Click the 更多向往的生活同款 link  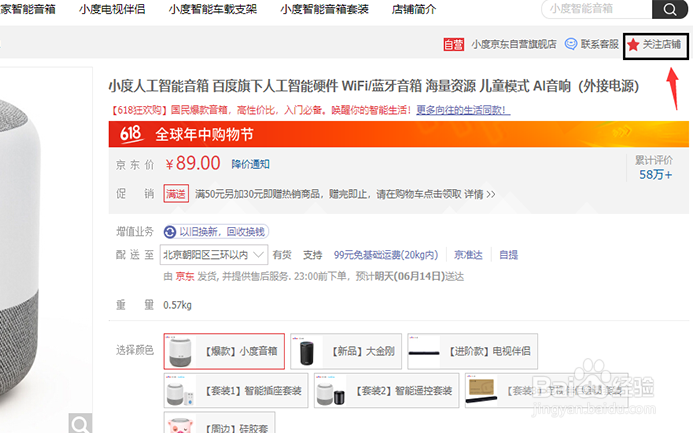463,110
